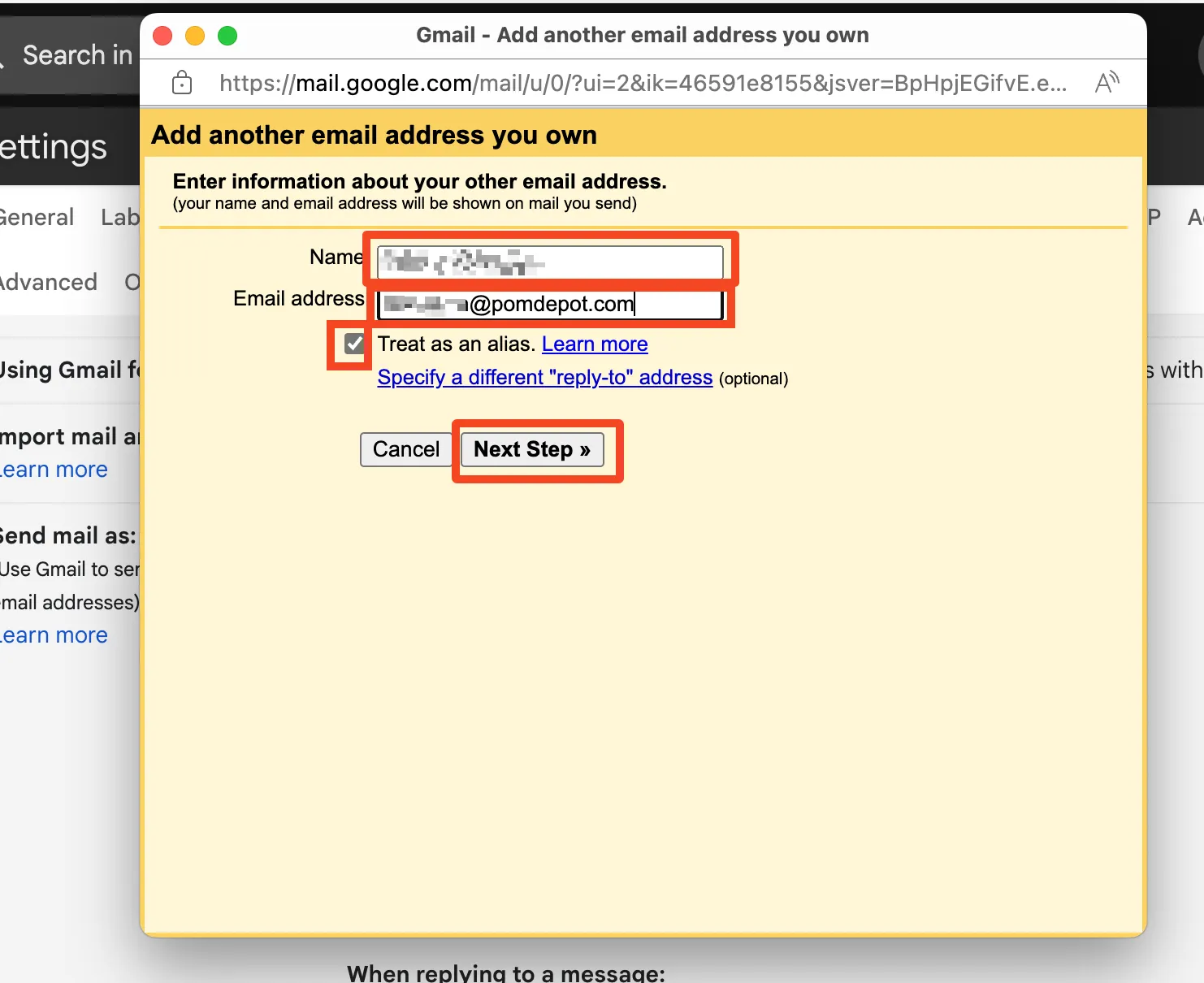Open the General tab in Settings window

(x=36, y=217)
